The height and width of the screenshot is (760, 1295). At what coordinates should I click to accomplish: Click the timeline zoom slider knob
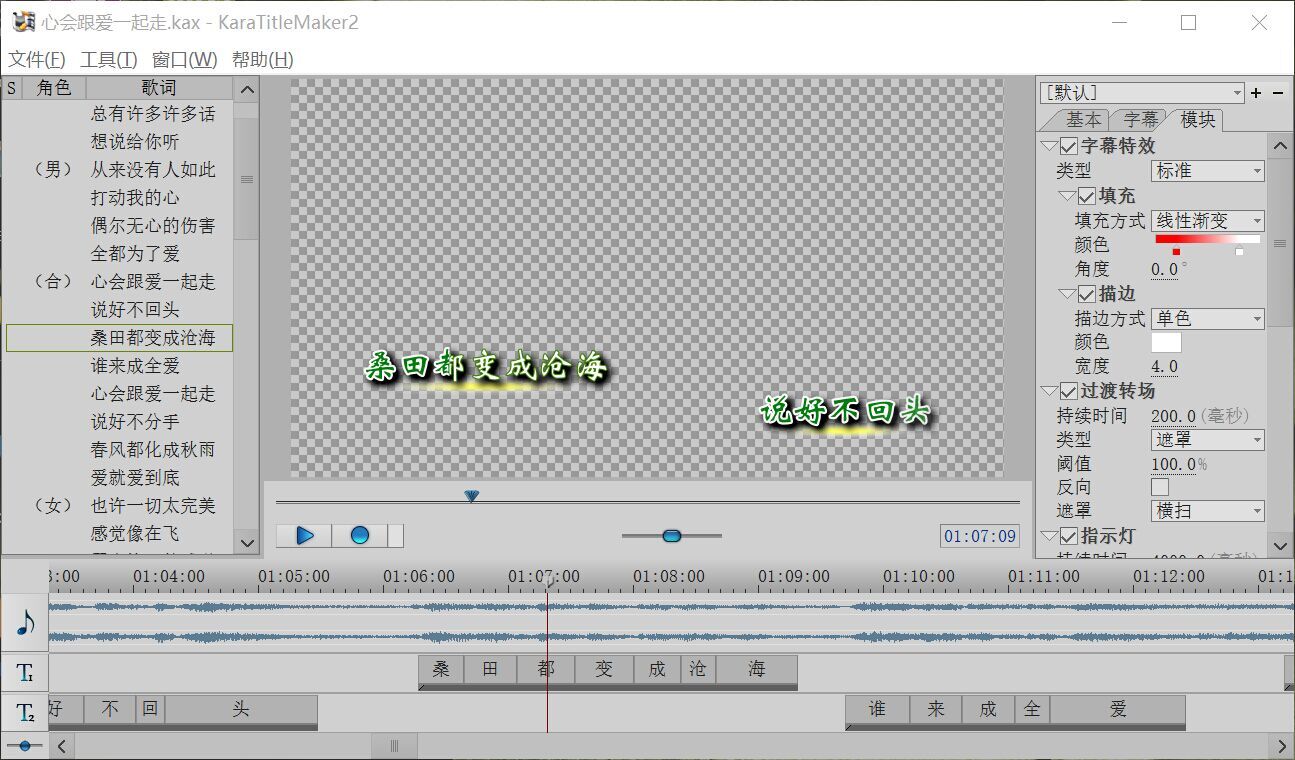[24, 746]
